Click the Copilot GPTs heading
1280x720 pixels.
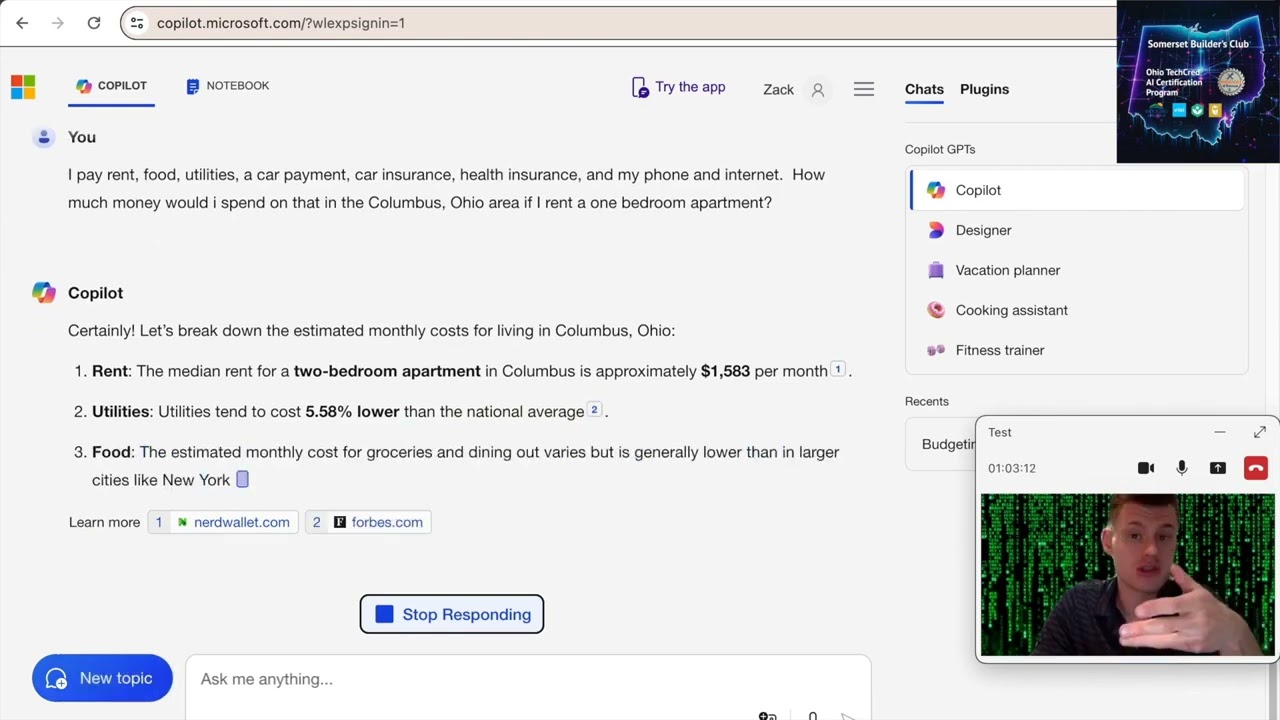[940, 149]
